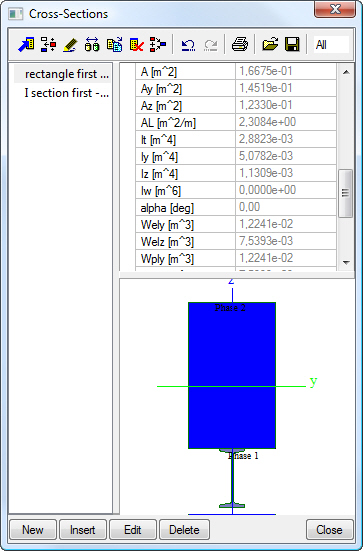
Task: Click the properties scrollbar up arrow
Action: pyautogui.click(x=346, y=72)
